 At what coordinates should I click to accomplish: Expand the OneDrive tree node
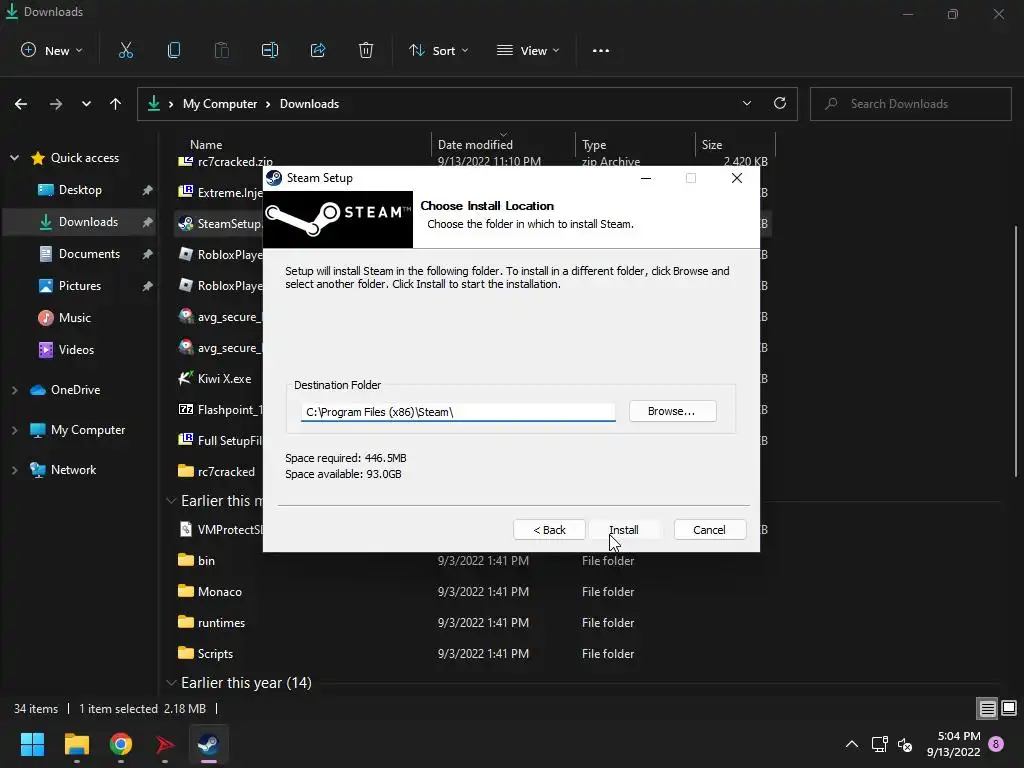14,390
